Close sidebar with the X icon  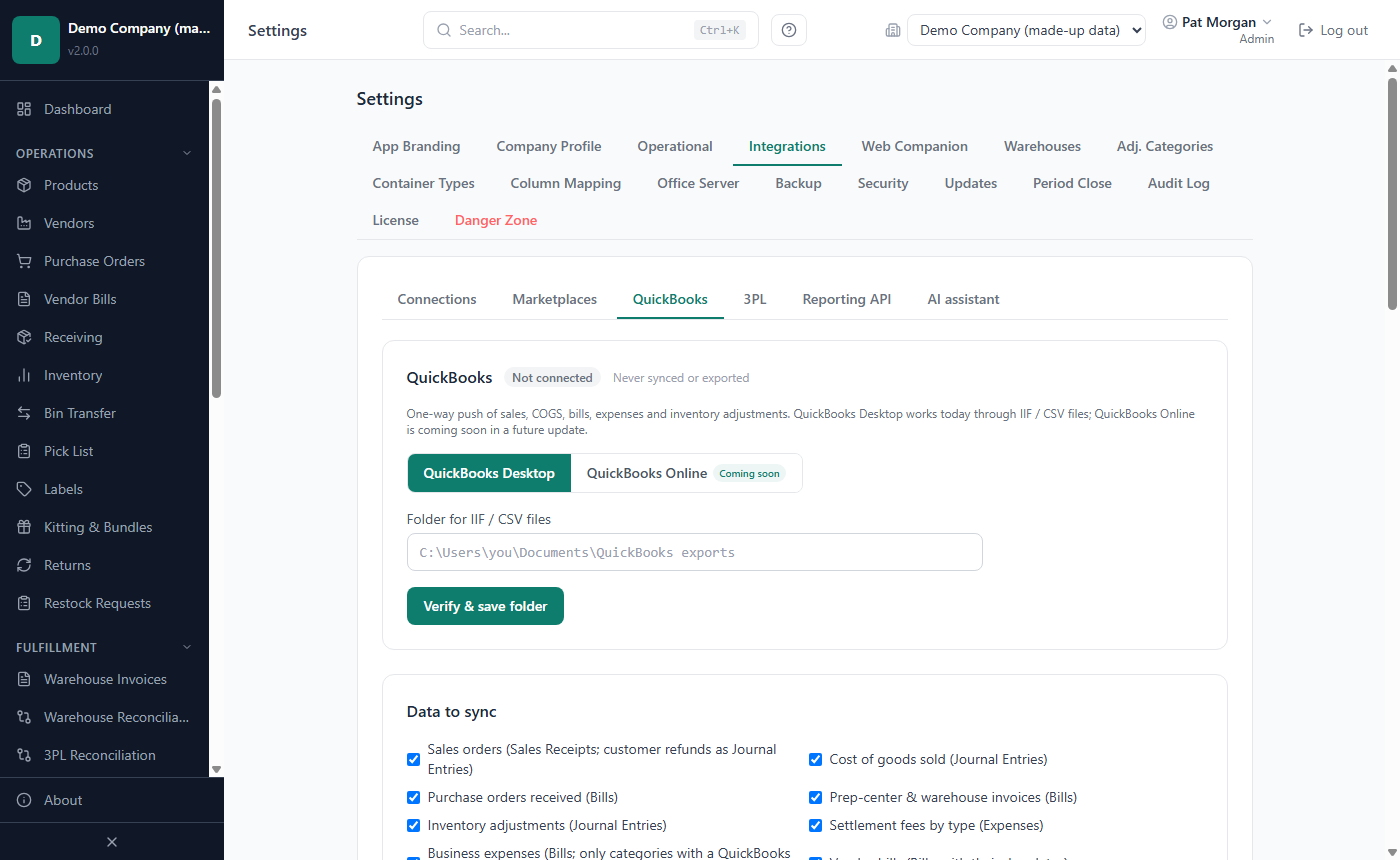click(x=112, y=842)
